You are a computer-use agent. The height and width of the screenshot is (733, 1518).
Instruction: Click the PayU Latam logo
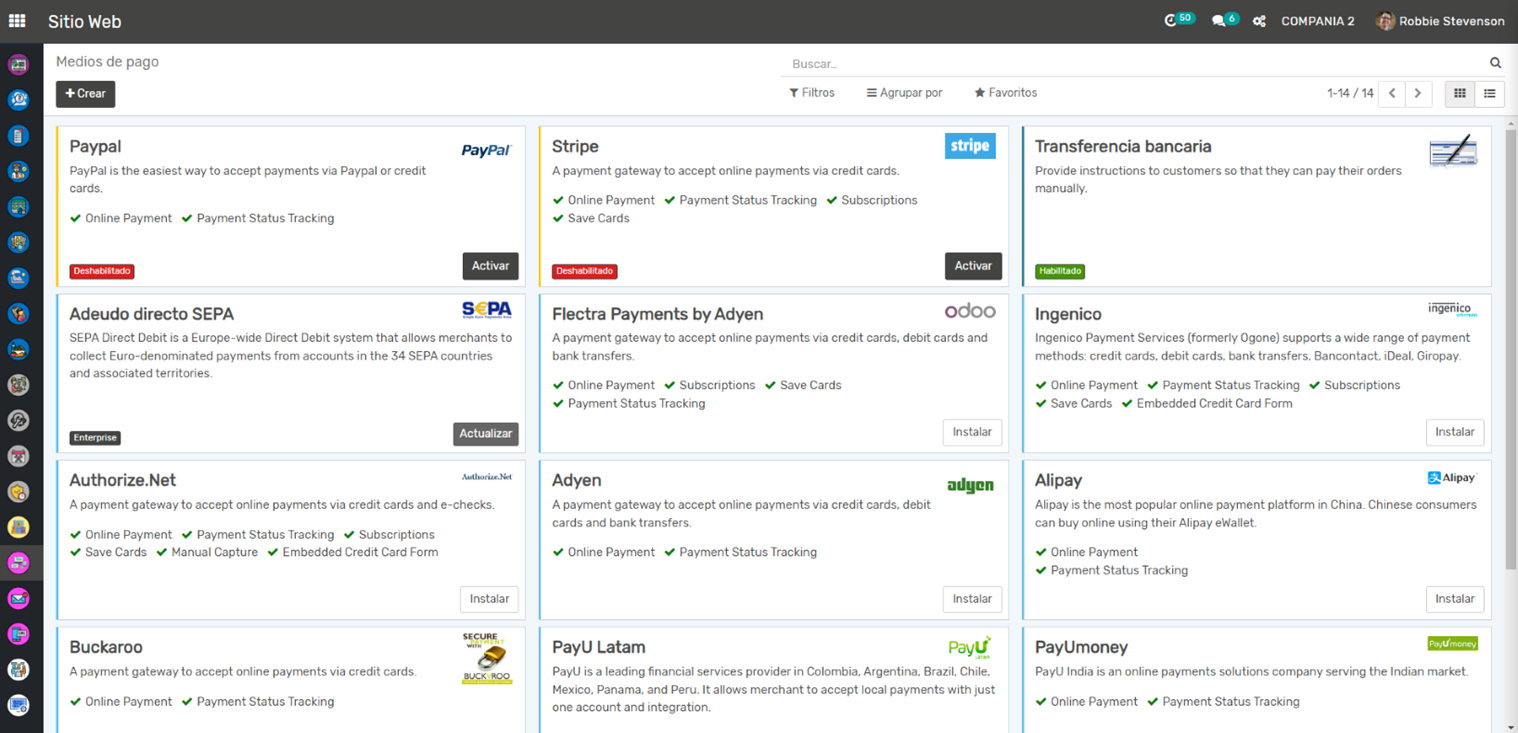click(970, 647)
